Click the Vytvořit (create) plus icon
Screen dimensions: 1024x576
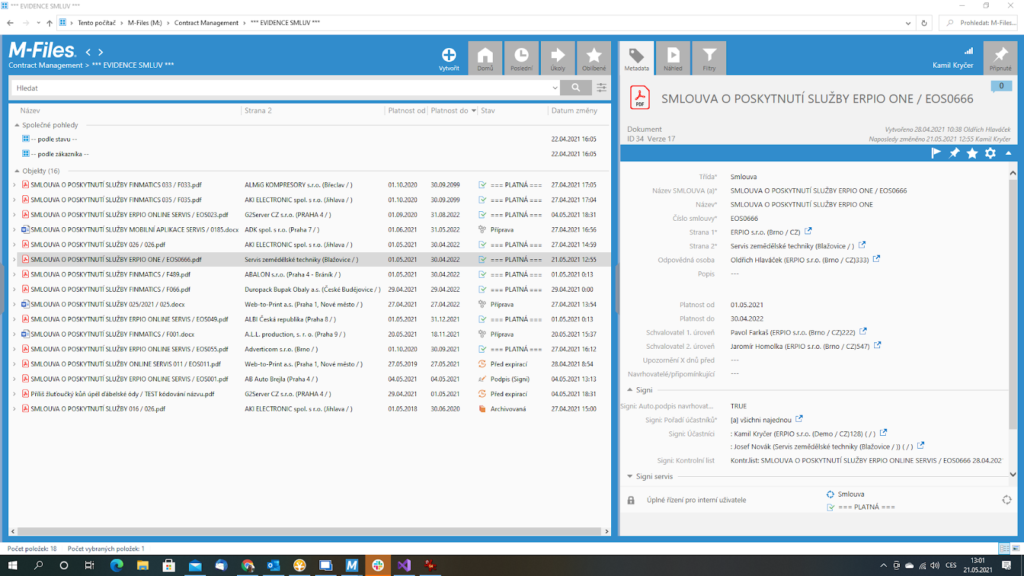[x=449, y=56]
